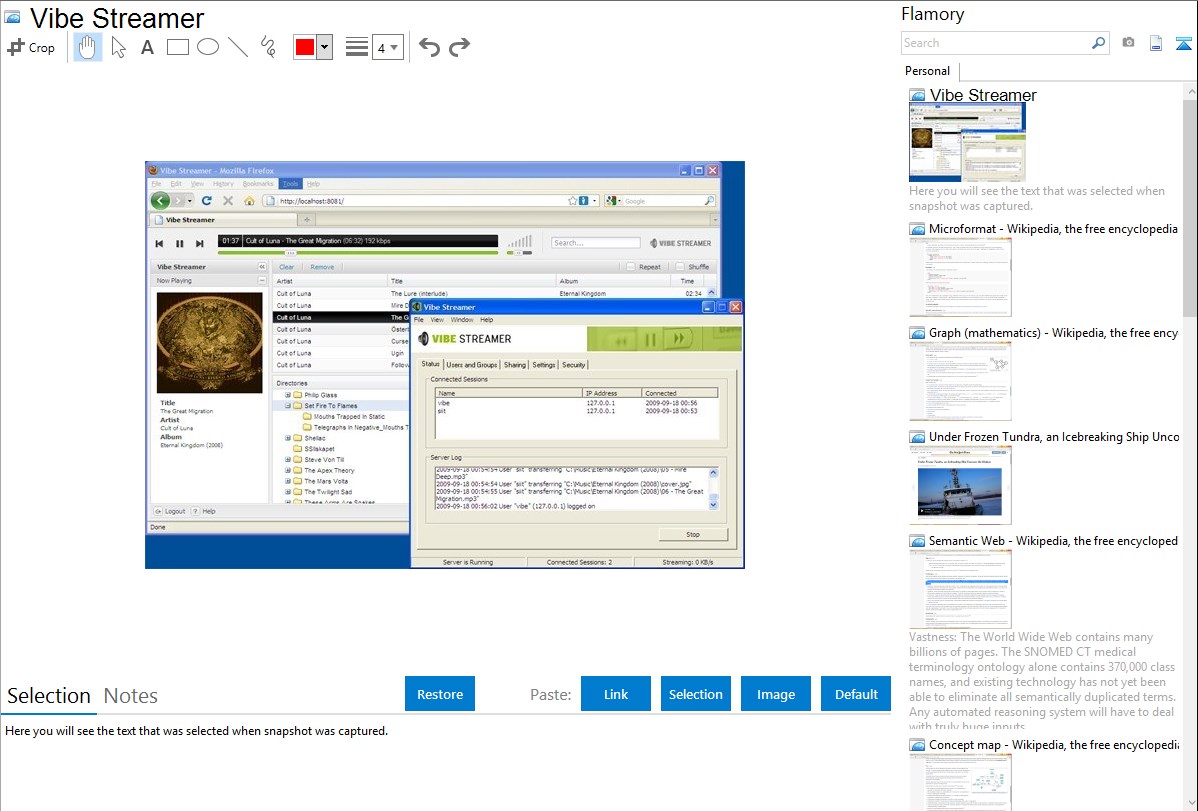Undo the last annotation
This screenshot has height=811, width=1198.
click(429, 47)
